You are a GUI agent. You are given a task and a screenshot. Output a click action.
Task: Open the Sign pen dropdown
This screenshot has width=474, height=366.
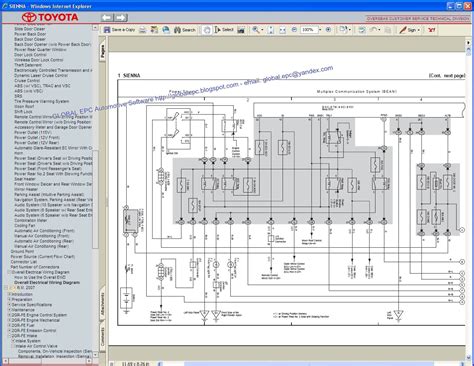pyautogui.click(x=410, y=30)
